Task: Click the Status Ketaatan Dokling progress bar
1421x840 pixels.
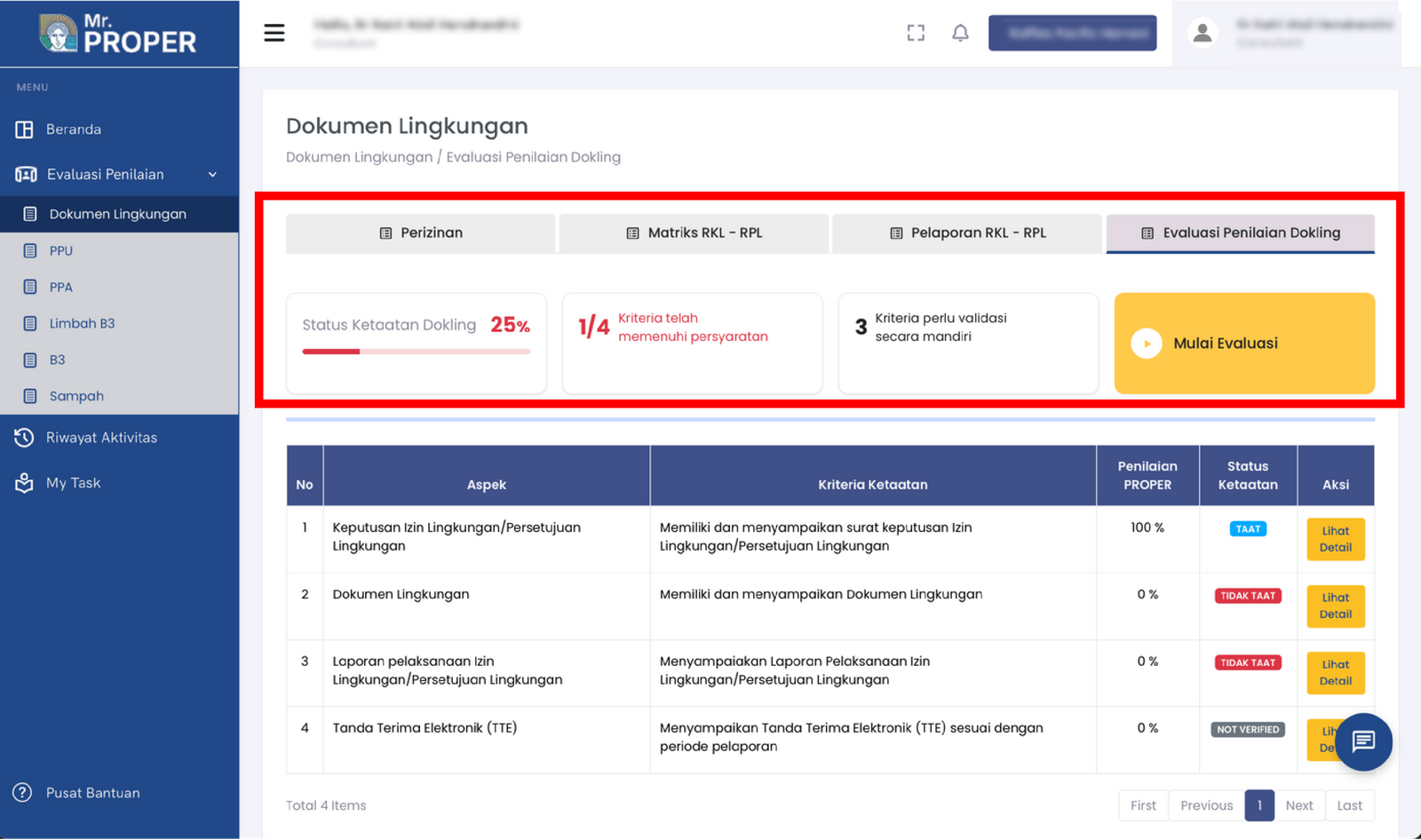Action: coord(416,352)
